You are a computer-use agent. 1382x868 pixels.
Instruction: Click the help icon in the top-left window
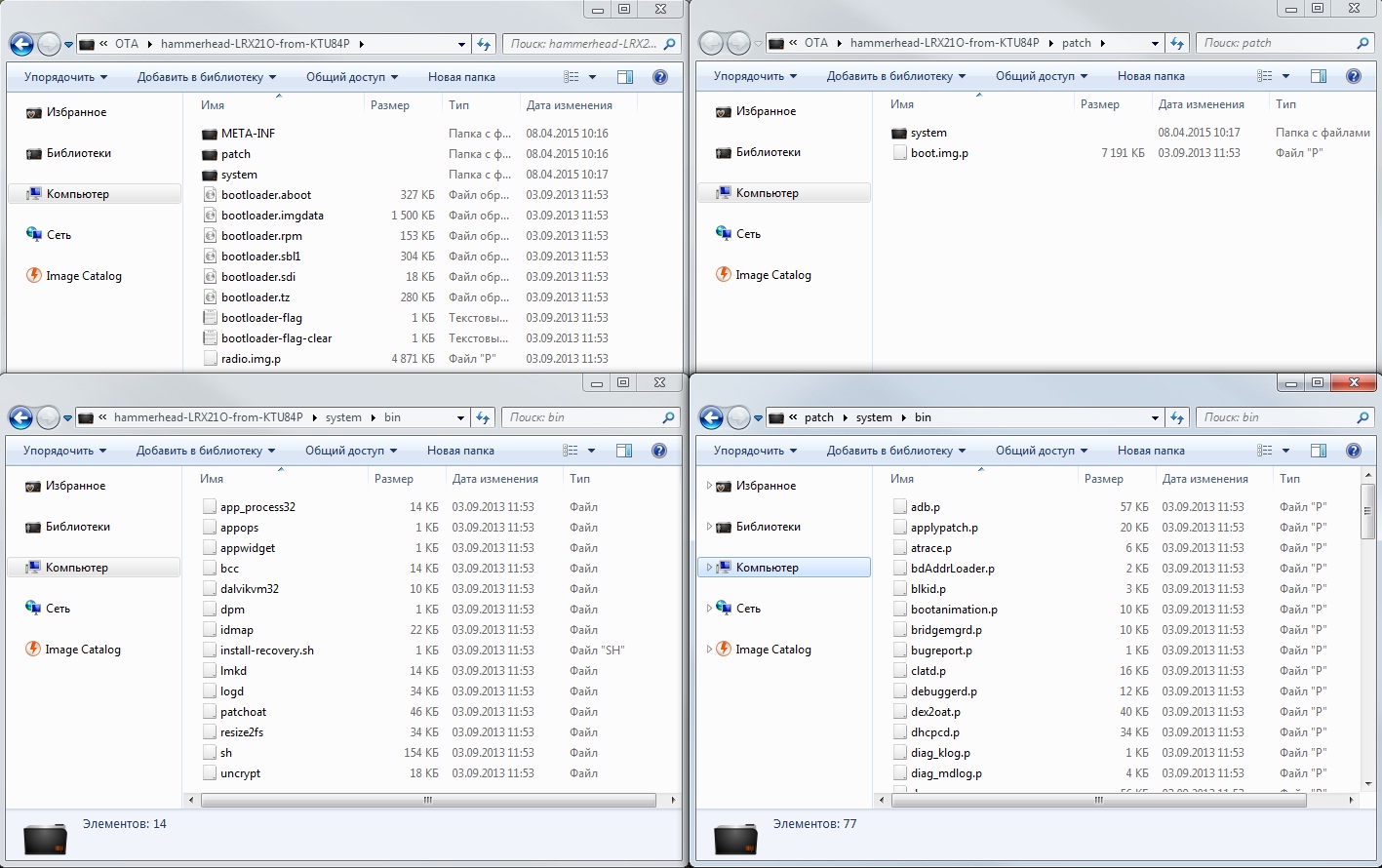click(659, 77)
